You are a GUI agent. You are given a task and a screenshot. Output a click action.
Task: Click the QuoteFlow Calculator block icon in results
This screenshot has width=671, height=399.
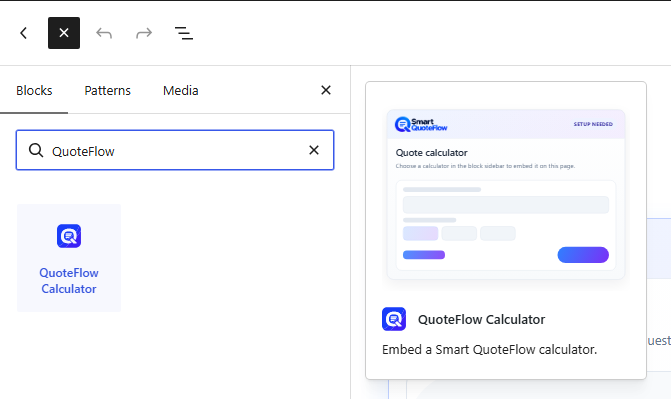coord(69,236)
